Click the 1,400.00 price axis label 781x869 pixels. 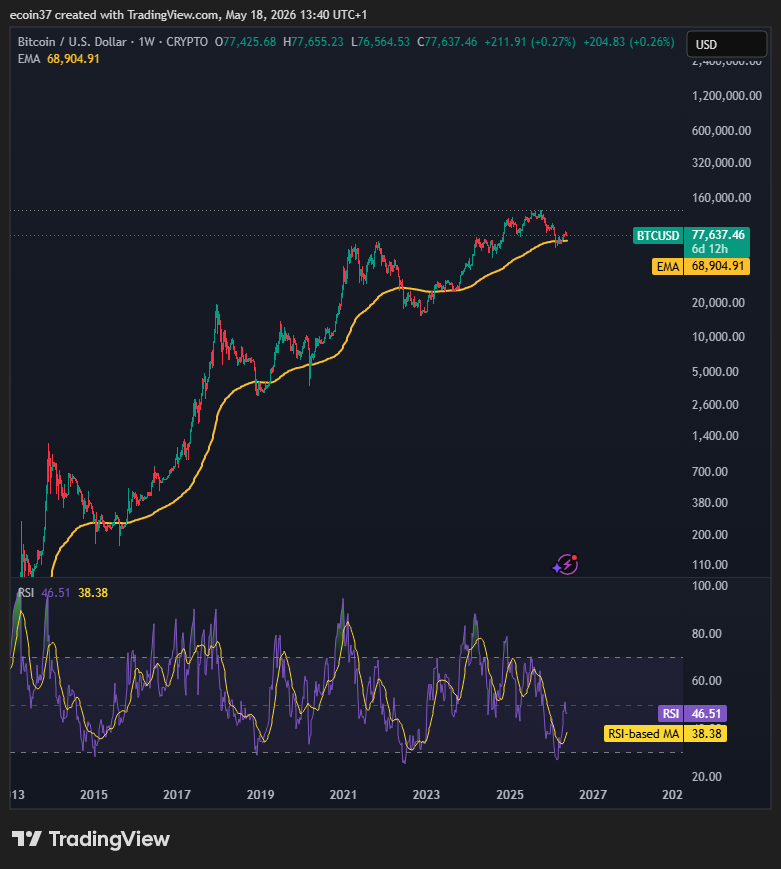715,436
